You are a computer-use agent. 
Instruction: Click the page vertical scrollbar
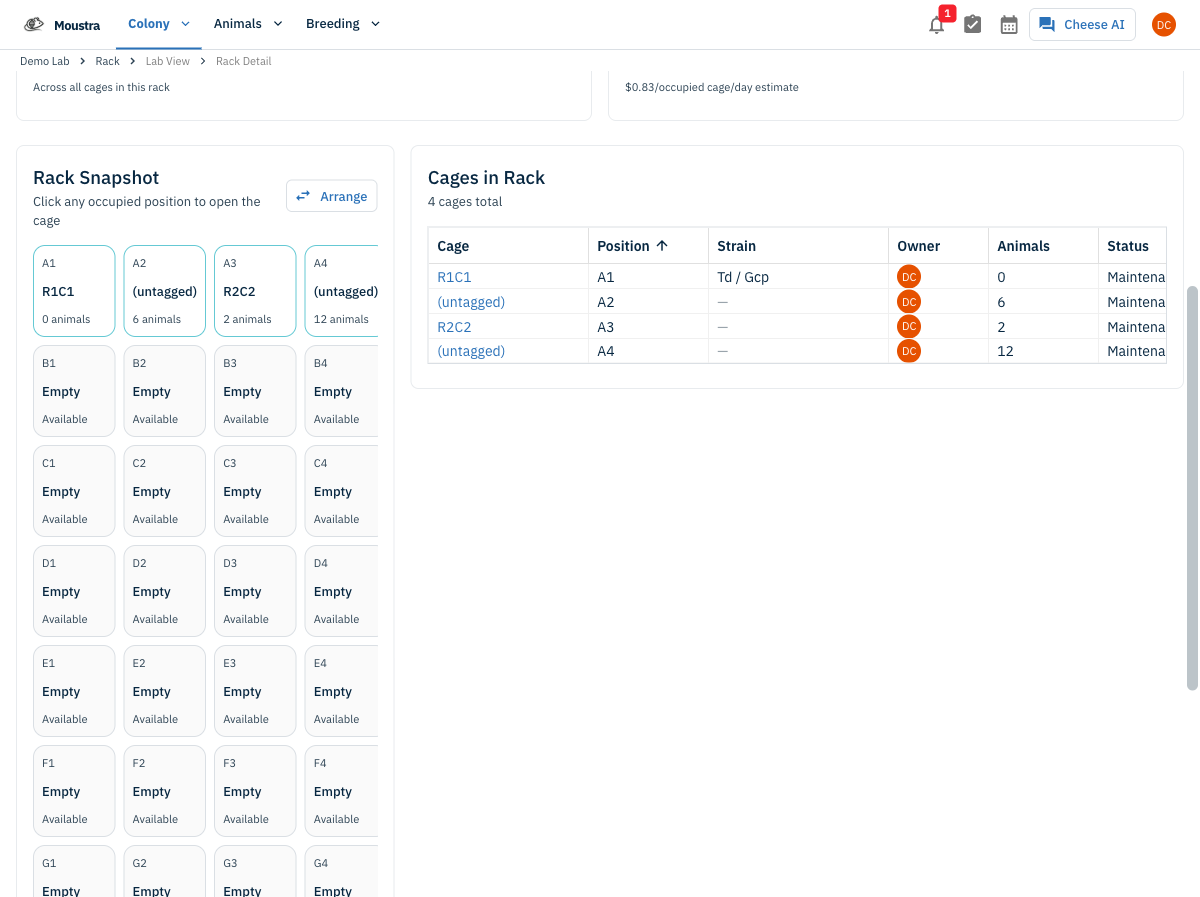click(x=1191, y=488)
